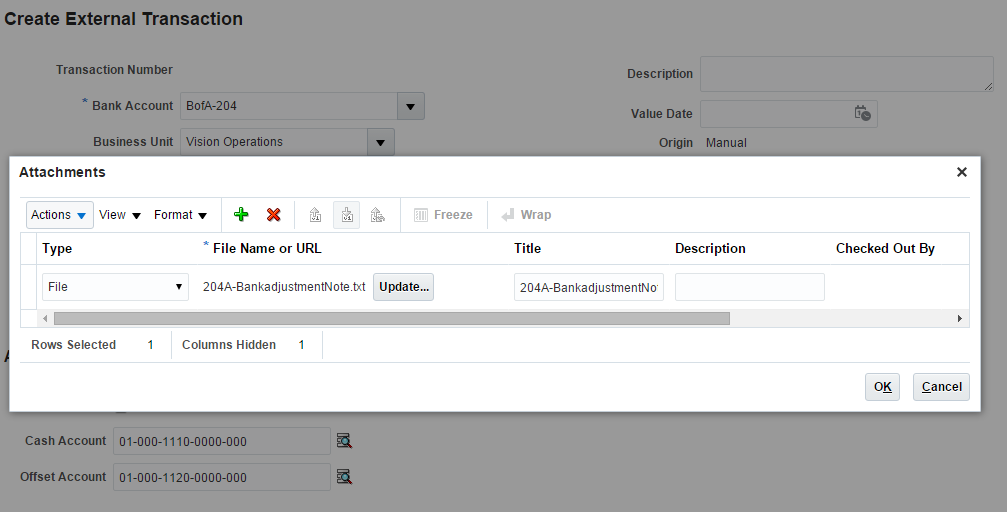Open Cash Account search icon
The image size is (1007, 512).
point(344,441)
